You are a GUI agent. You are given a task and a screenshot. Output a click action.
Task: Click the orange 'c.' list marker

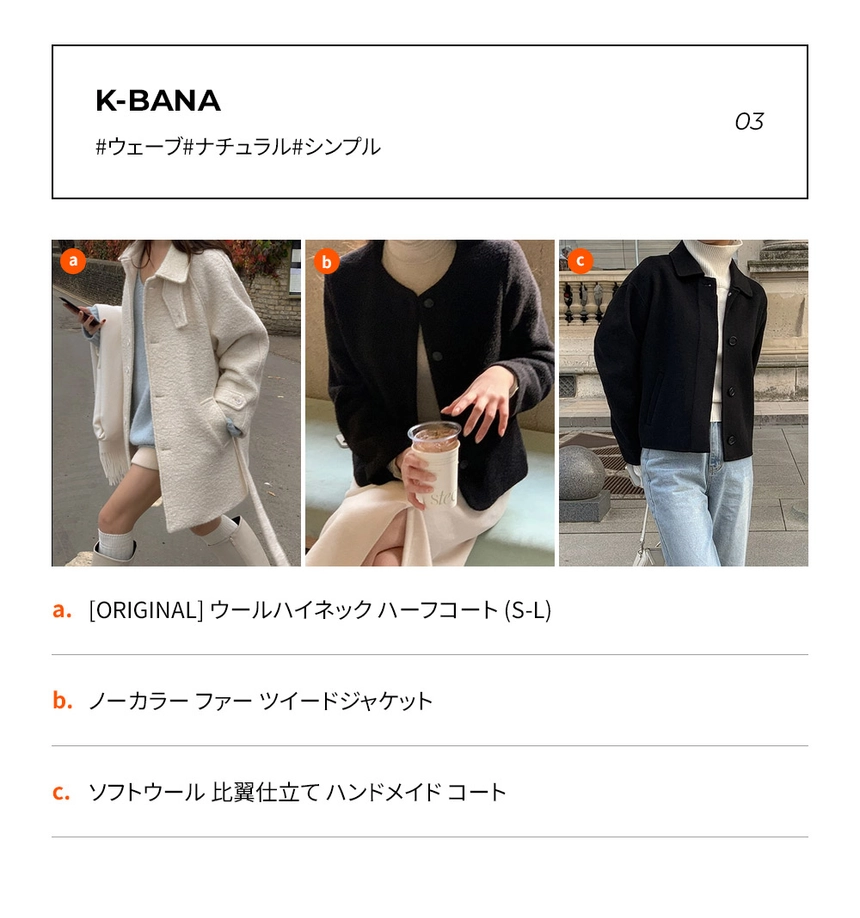(61, 792)
